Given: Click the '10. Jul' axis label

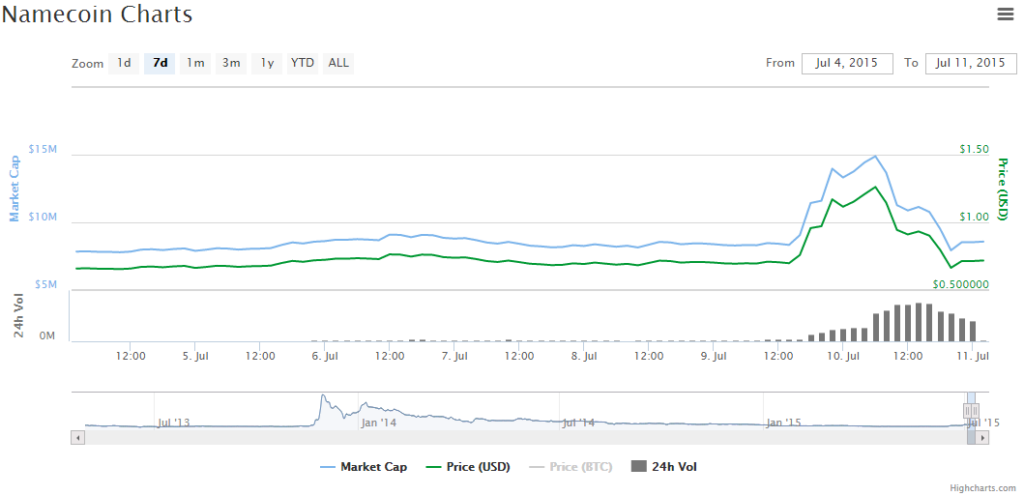Looking at the screenshot, I should 842,356.
